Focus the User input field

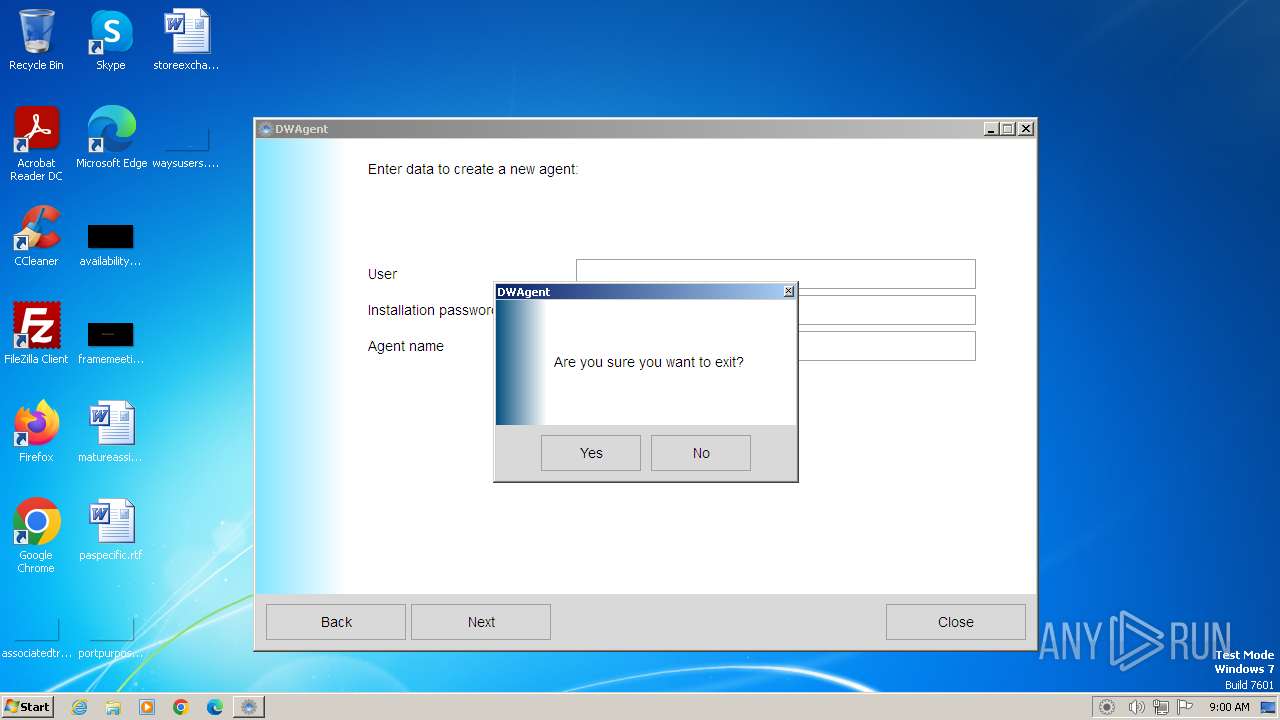click(x=776, y=274)
